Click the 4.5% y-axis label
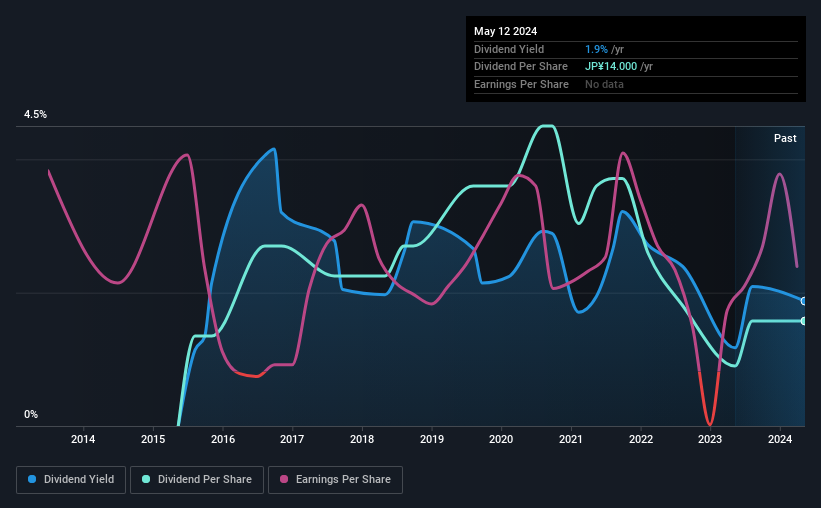Screen dimensions: 821x508 pos(35,114)
